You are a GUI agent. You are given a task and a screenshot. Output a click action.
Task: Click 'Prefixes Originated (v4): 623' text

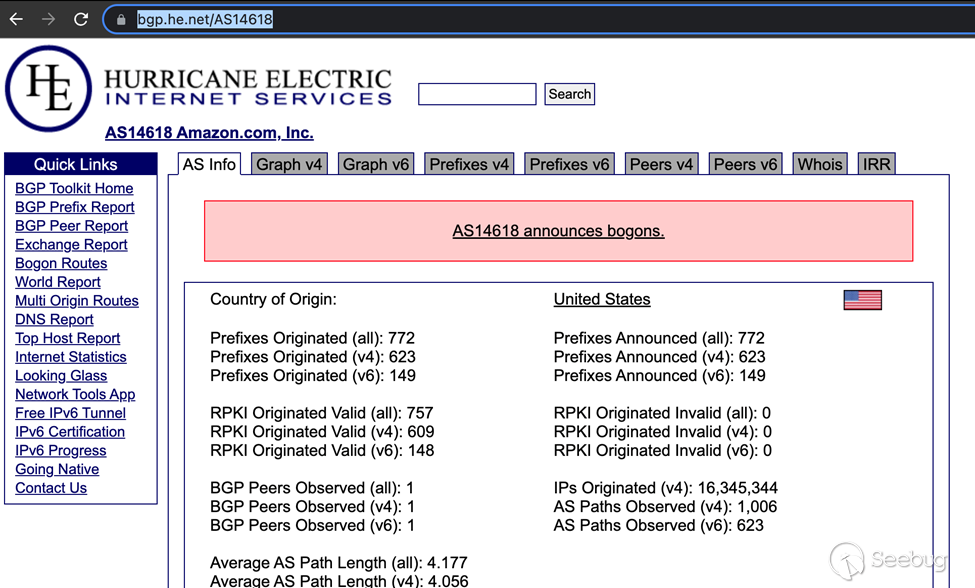(x=313, y=357)
